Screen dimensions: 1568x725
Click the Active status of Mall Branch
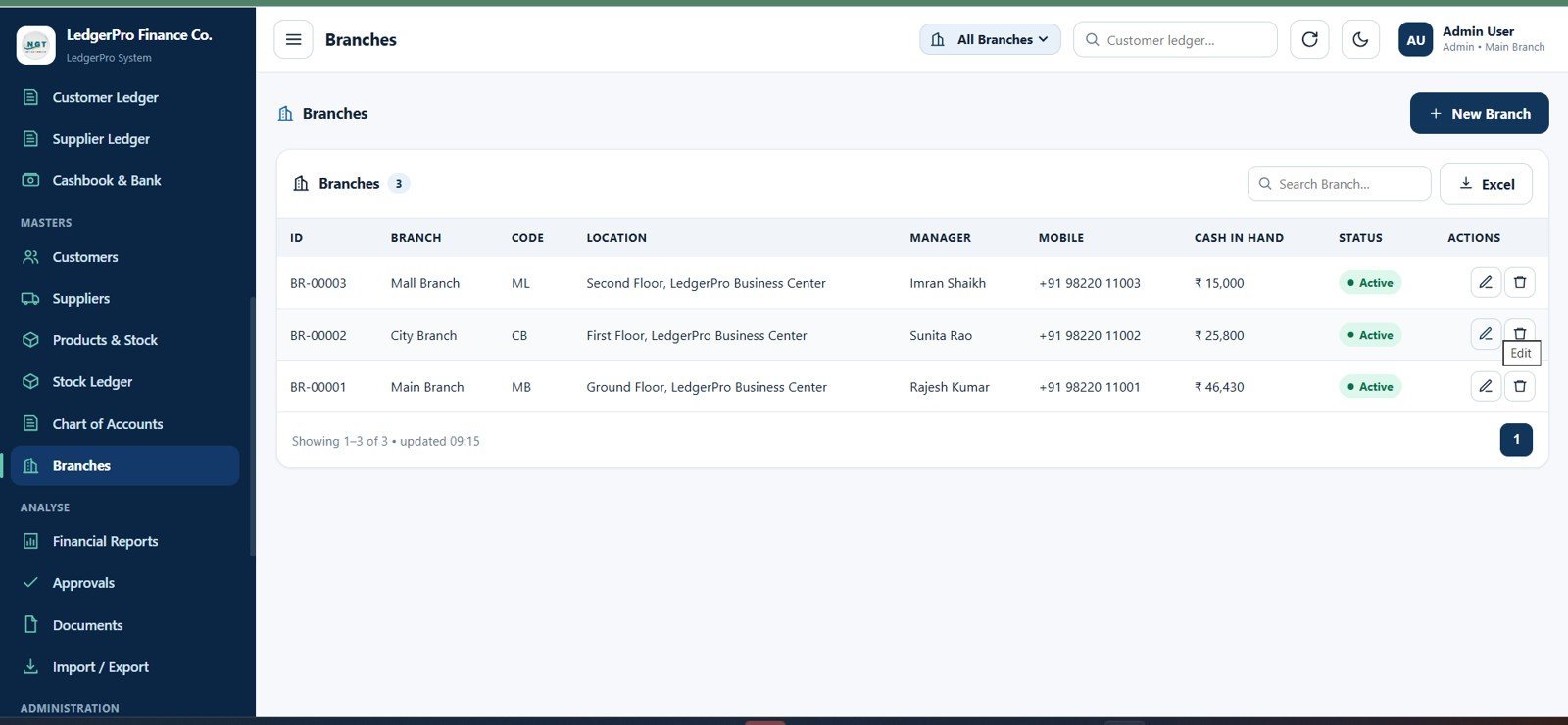(x=1370, y=283)
